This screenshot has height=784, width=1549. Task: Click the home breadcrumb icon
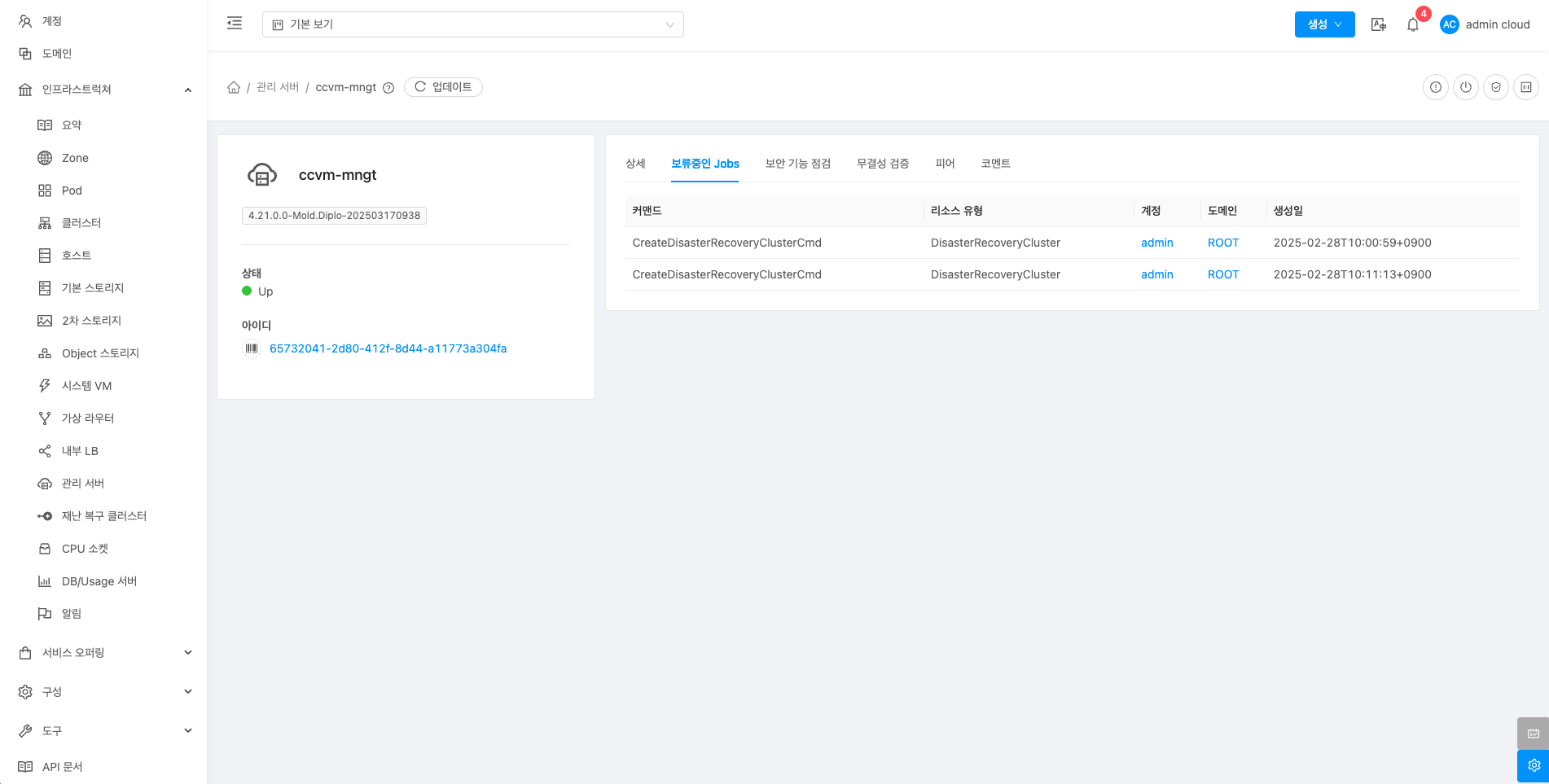click(x=234, y=87)
